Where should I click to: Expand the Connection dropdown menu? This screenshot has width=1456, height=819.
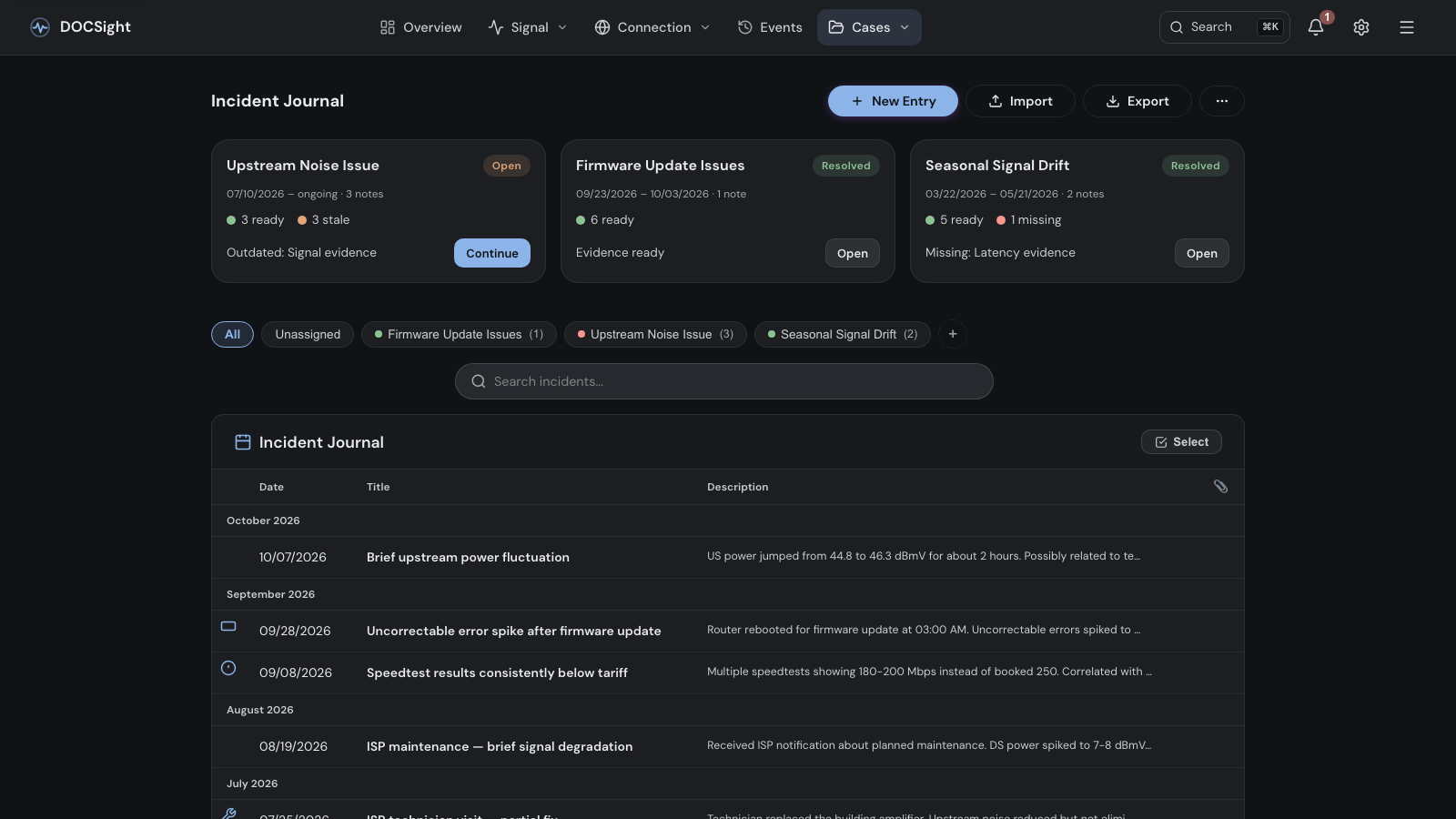click(652, 27)
